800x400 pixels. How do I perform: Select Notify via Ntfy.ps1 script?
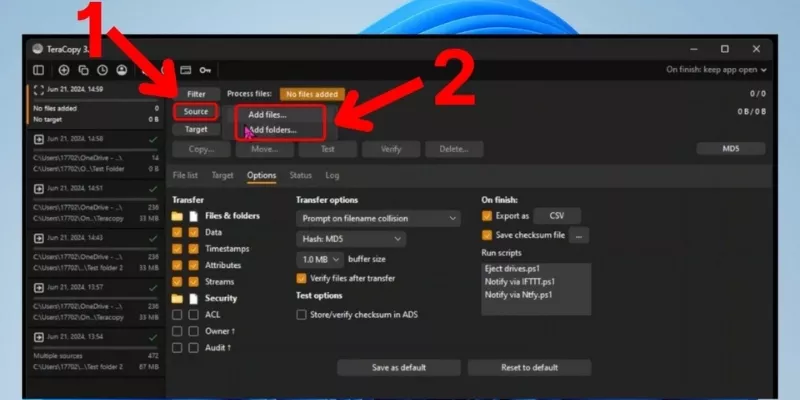click(x=519, y=295)
